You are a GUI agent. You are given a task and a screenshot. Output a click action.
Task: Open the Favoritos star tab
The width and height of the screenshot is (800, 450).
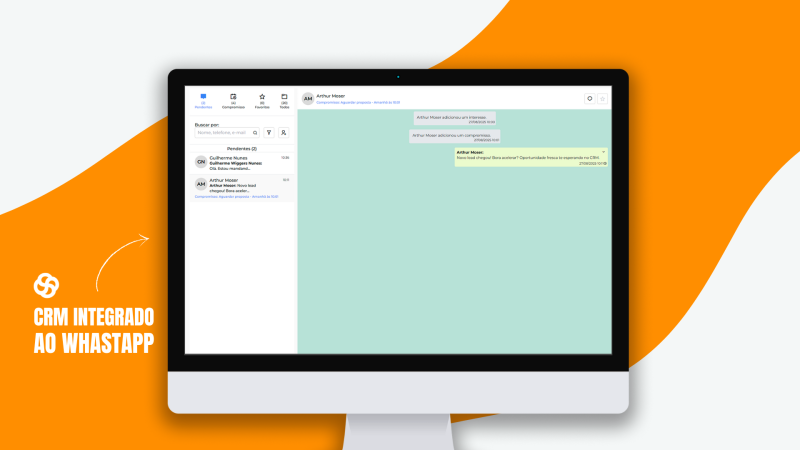pos(262,99)
